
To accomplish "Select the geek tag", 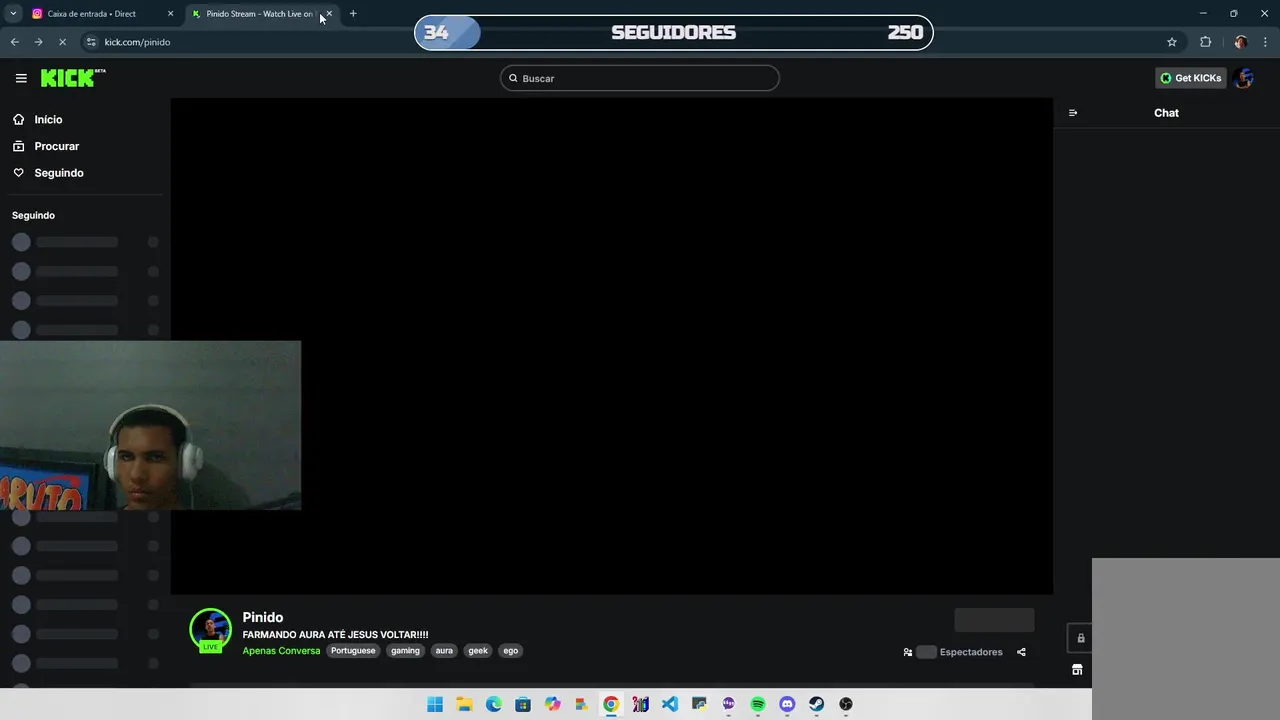I will pyautogui.click(x=478, y=651).
